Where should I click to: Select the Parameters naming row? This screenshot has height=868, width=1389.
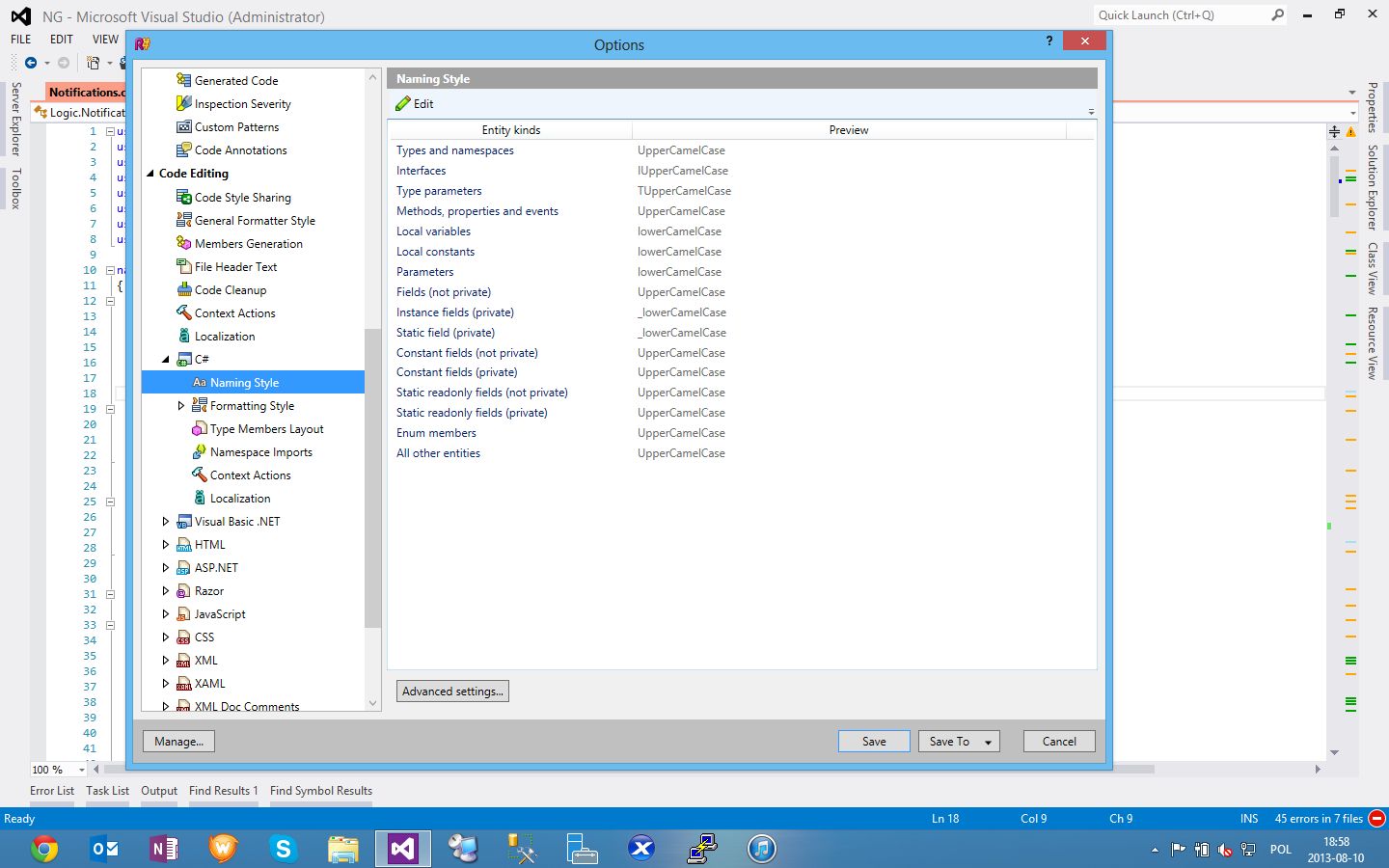click(742, 272)
